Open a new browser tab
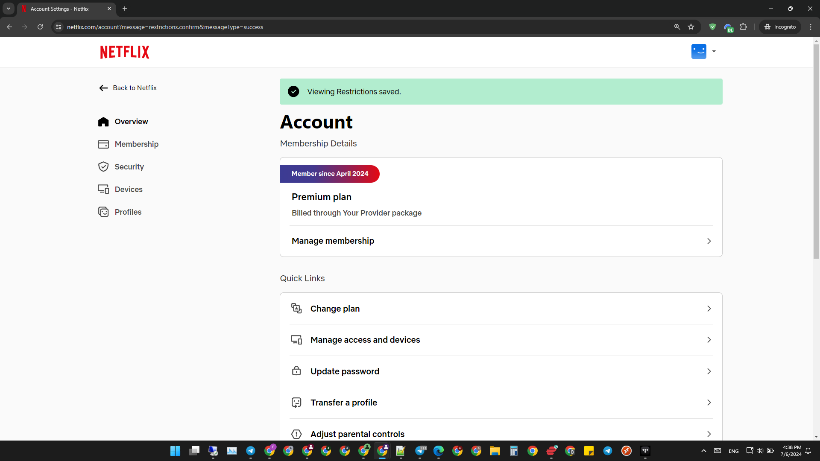The image size is (820, 461). click(x=124, y=9)
